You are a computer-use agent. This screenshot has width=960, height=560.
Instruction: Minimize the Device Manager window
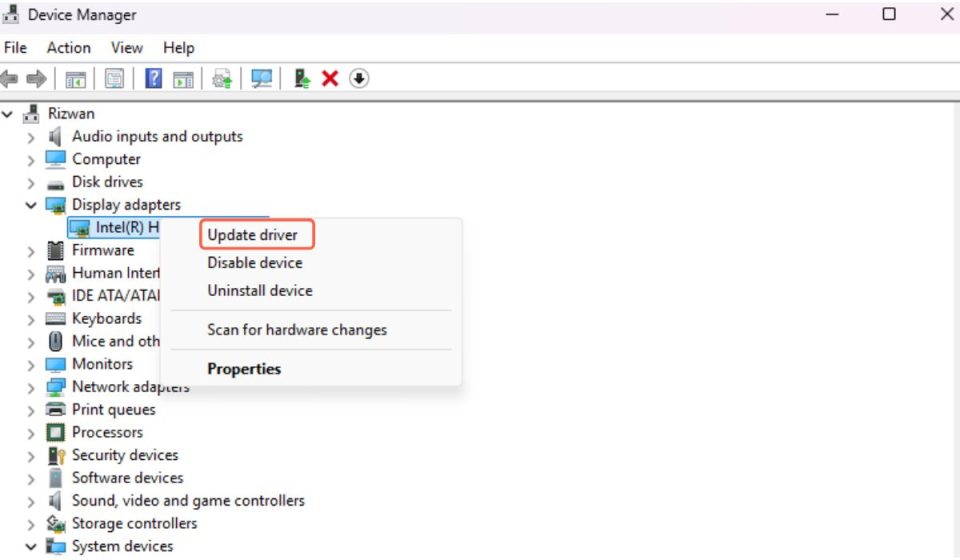(832, 14)
